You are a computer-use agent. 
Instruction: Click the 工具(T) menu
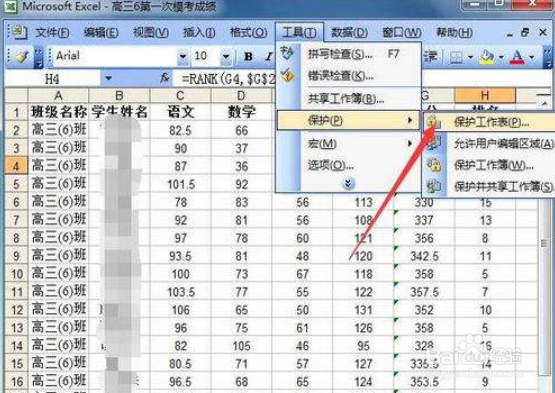(x=299, y=33)
